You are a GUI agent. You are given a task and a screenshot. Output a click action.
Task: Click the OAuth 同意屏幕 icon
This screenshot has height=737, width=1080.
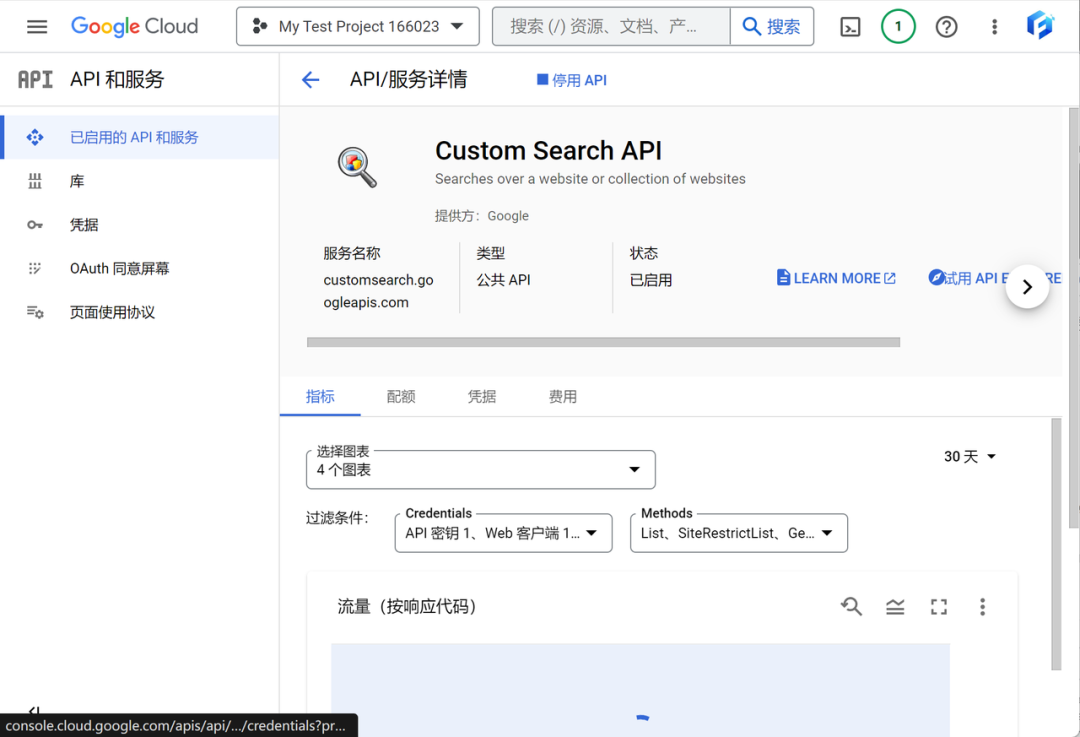pyautogui.click(x=34, y=269)
